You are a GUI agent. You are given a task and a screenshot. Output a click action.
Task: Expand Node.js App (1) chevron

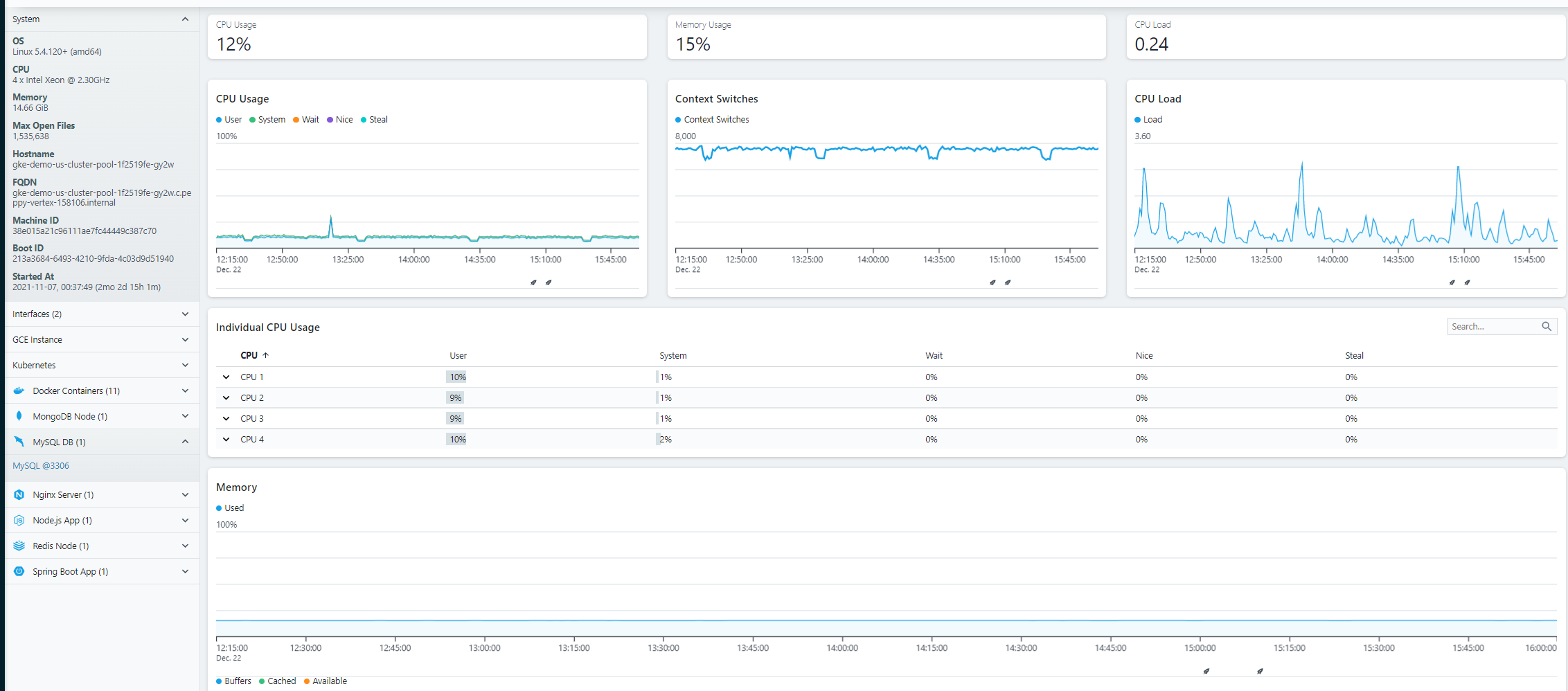[x=185, y=521]
